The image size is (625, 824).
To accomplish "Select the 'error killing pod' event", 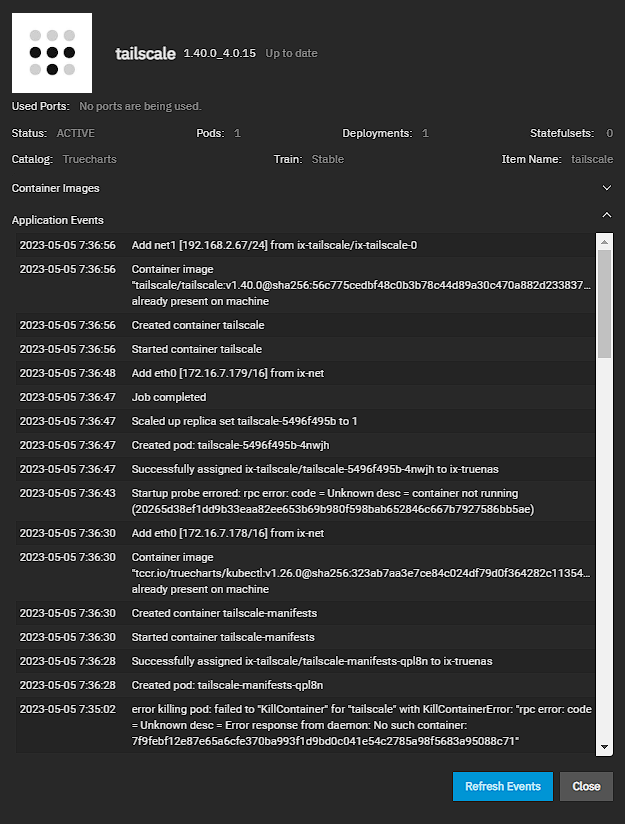I will pyautogui.click(x=305, y=725).
